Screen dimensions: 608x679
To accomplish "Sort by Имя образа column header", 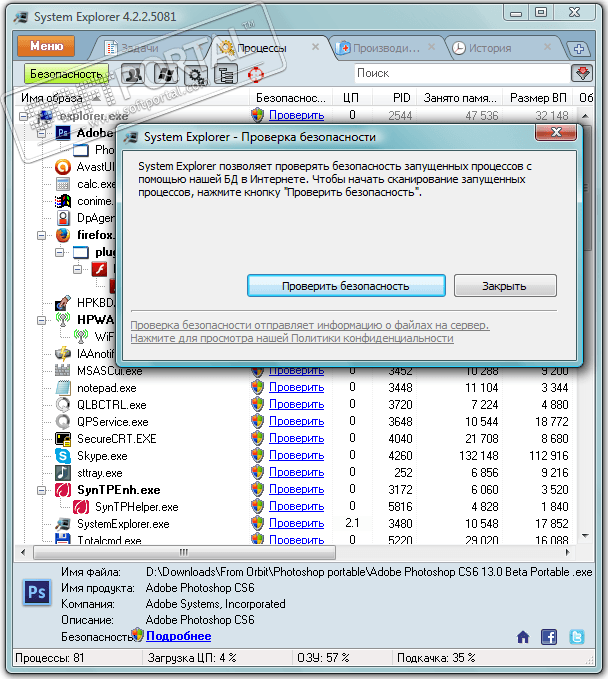I will [132, 98].
